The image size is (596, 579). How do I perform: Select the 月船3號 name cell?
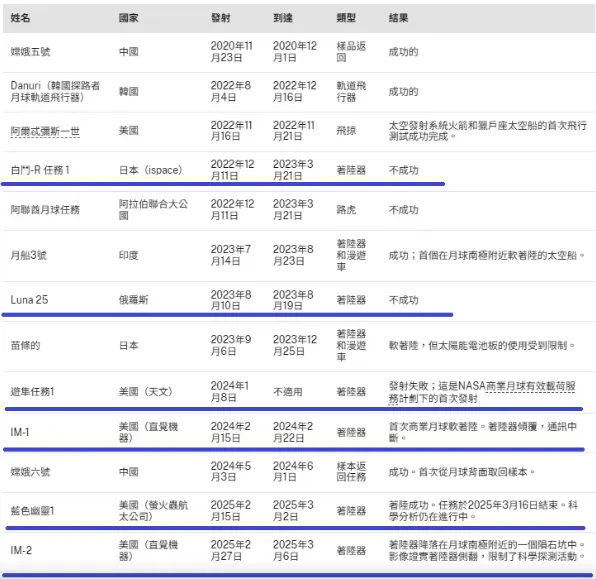click(29, 255)
